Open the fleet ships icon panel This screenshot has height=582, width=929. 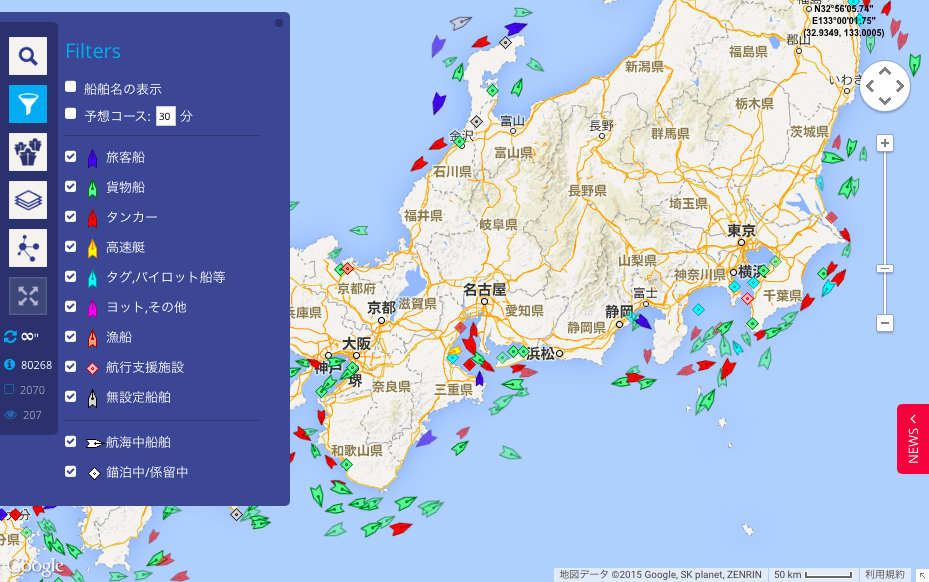coord(28,152)
